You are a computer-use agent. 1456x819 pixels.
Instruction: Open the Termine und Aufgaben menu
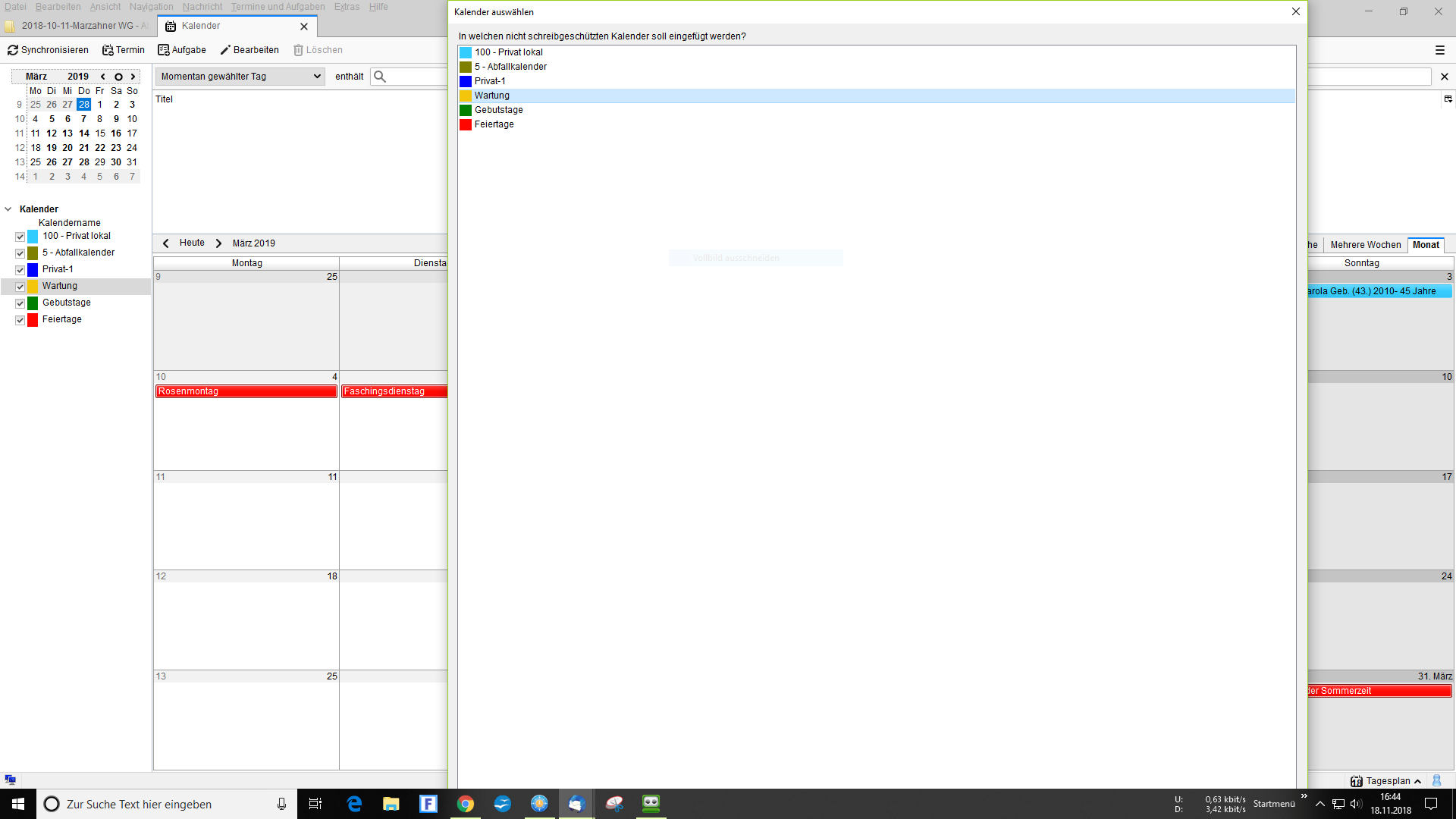[278, 7]
